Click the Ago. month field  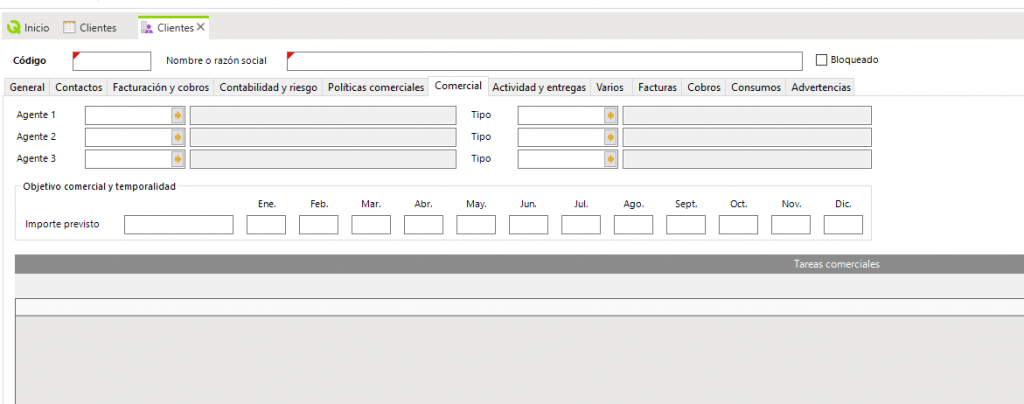633,225
